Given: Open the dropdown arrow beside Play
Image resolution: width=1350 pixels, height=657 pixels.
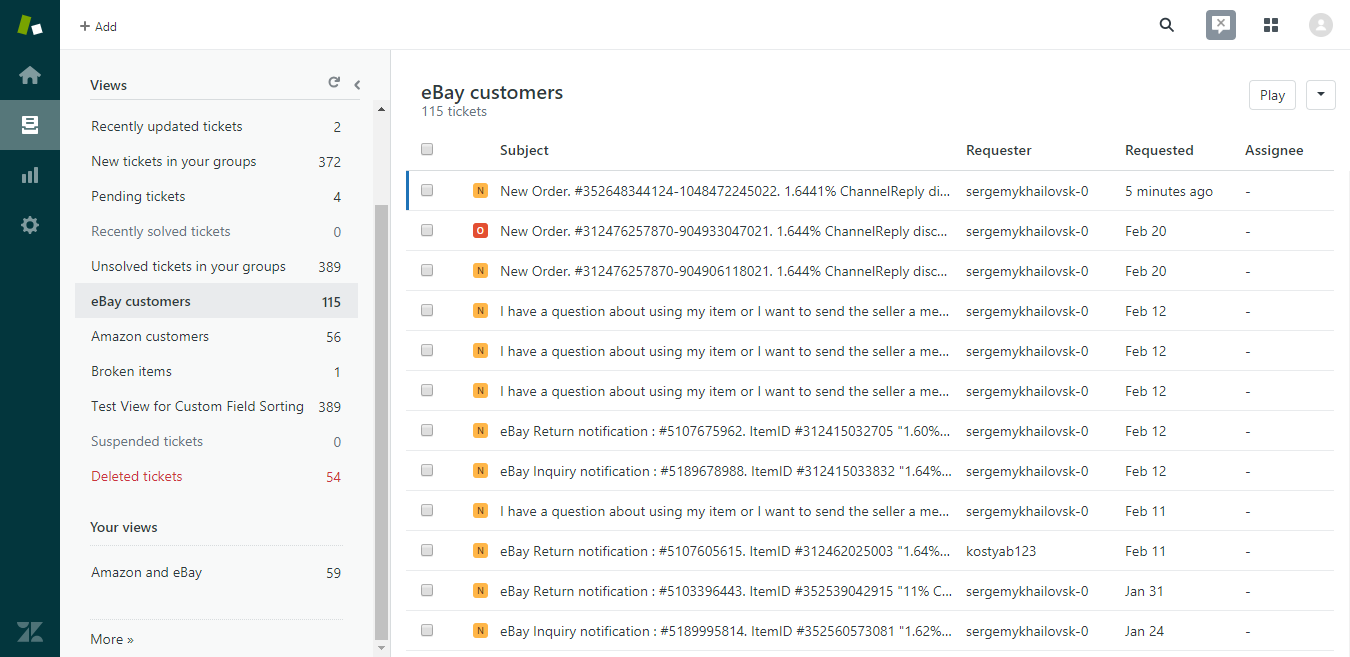Looking at the screenshot, I should click(x=1320, y=95).
